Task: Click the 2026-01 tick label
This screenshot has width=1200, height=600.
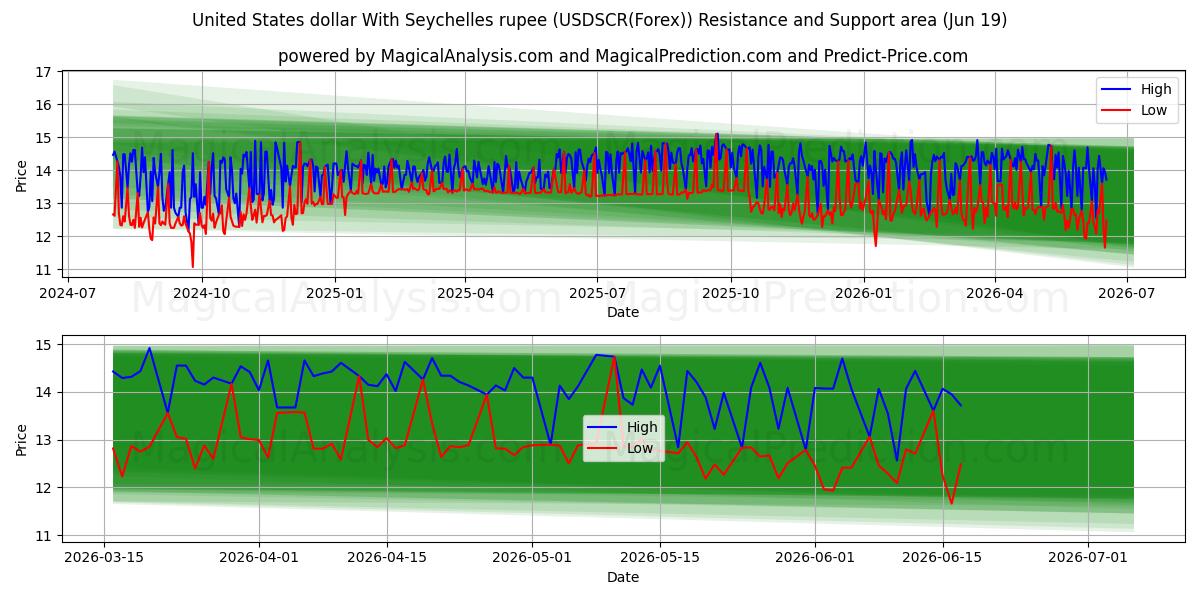Action: [863, 293]
